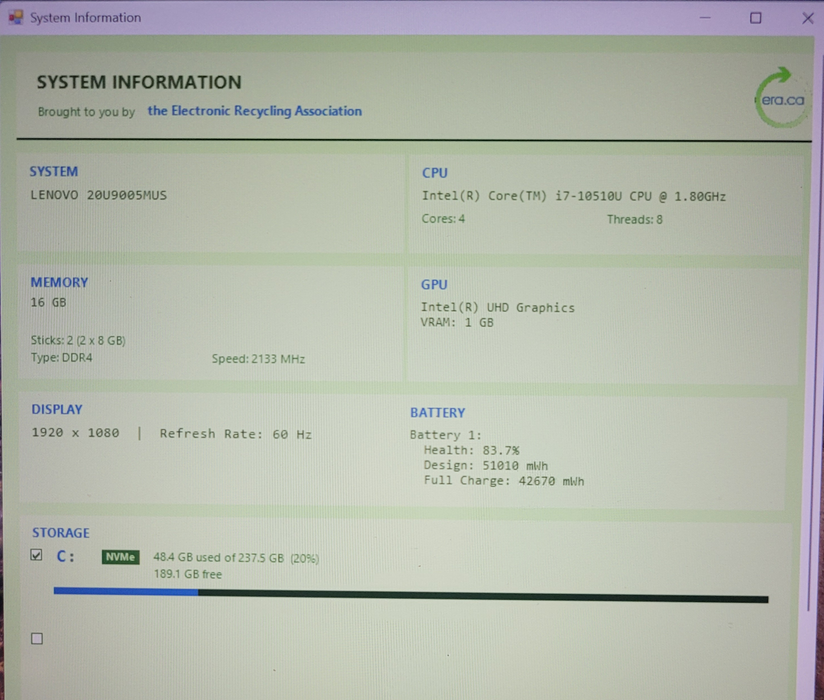Click the Cores: 4 value
The width and height of the screenshot is (824, 700).
[x=443, y=219]
